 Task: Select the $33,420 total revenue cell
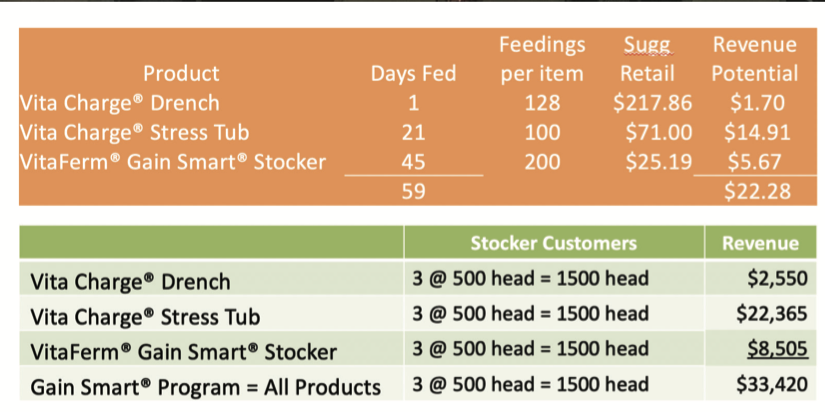(x=771, y=384)
